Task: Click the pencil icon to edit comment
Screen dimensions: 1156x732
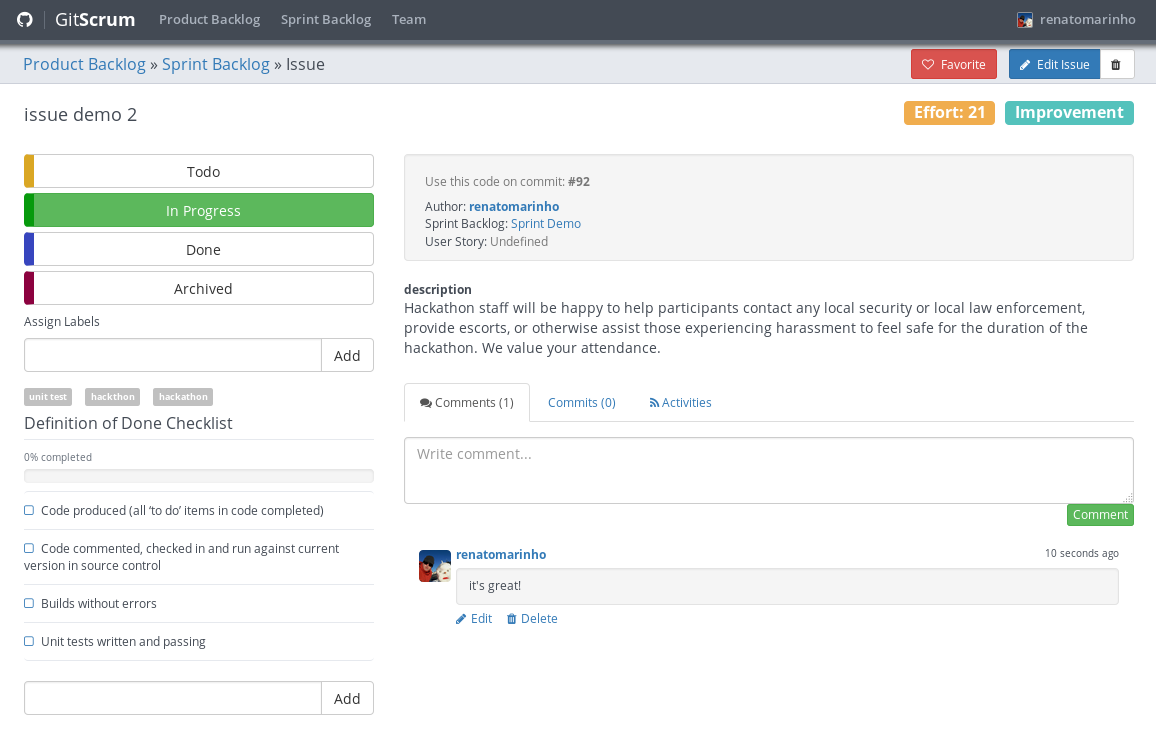Action: click(461, 619)
